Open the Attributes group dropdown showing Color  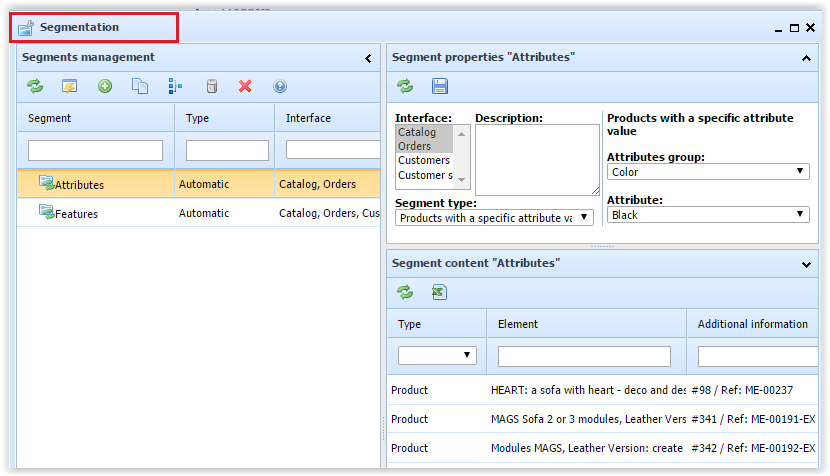708,172
